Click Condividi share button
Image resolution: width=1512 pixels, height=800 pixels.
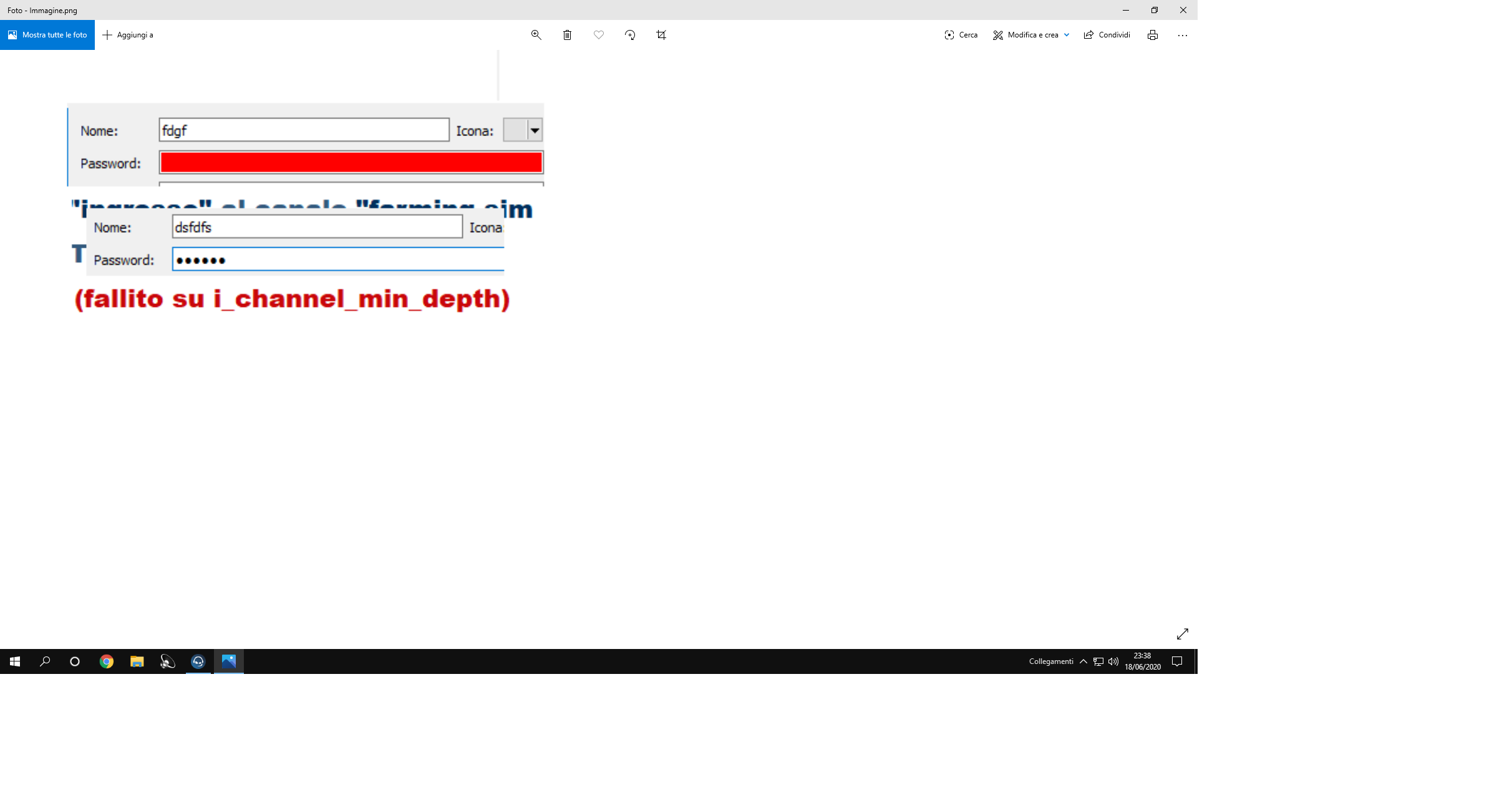point(1107,35)
